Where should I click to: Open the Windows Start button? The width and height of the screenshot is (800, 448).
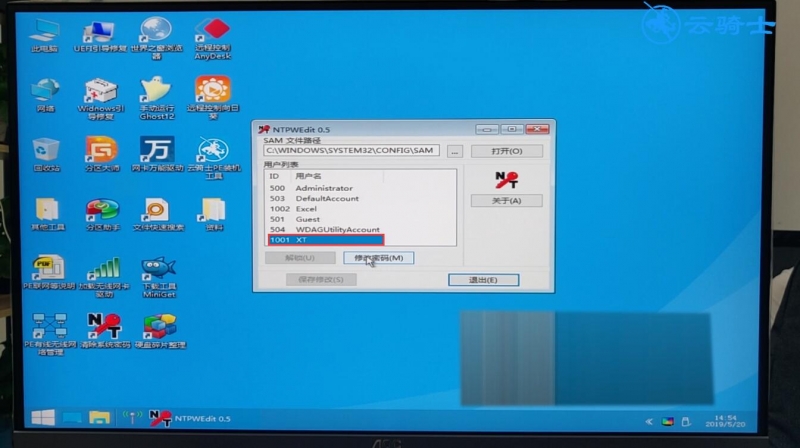[43, 418]
